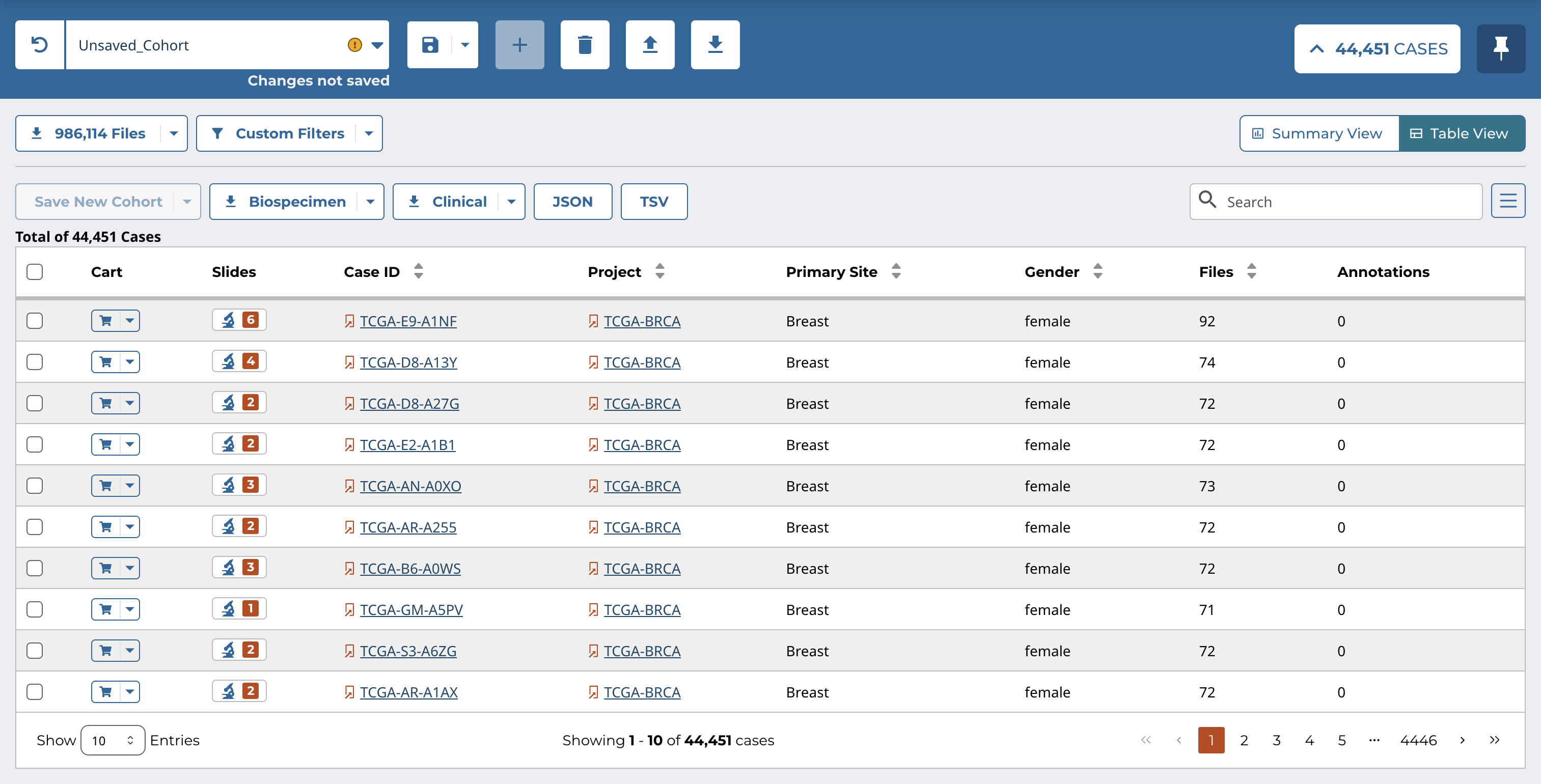This screenshot has height=784, width=1541.
Task: Click the download cohort icon
Action: tap(715, 45)
